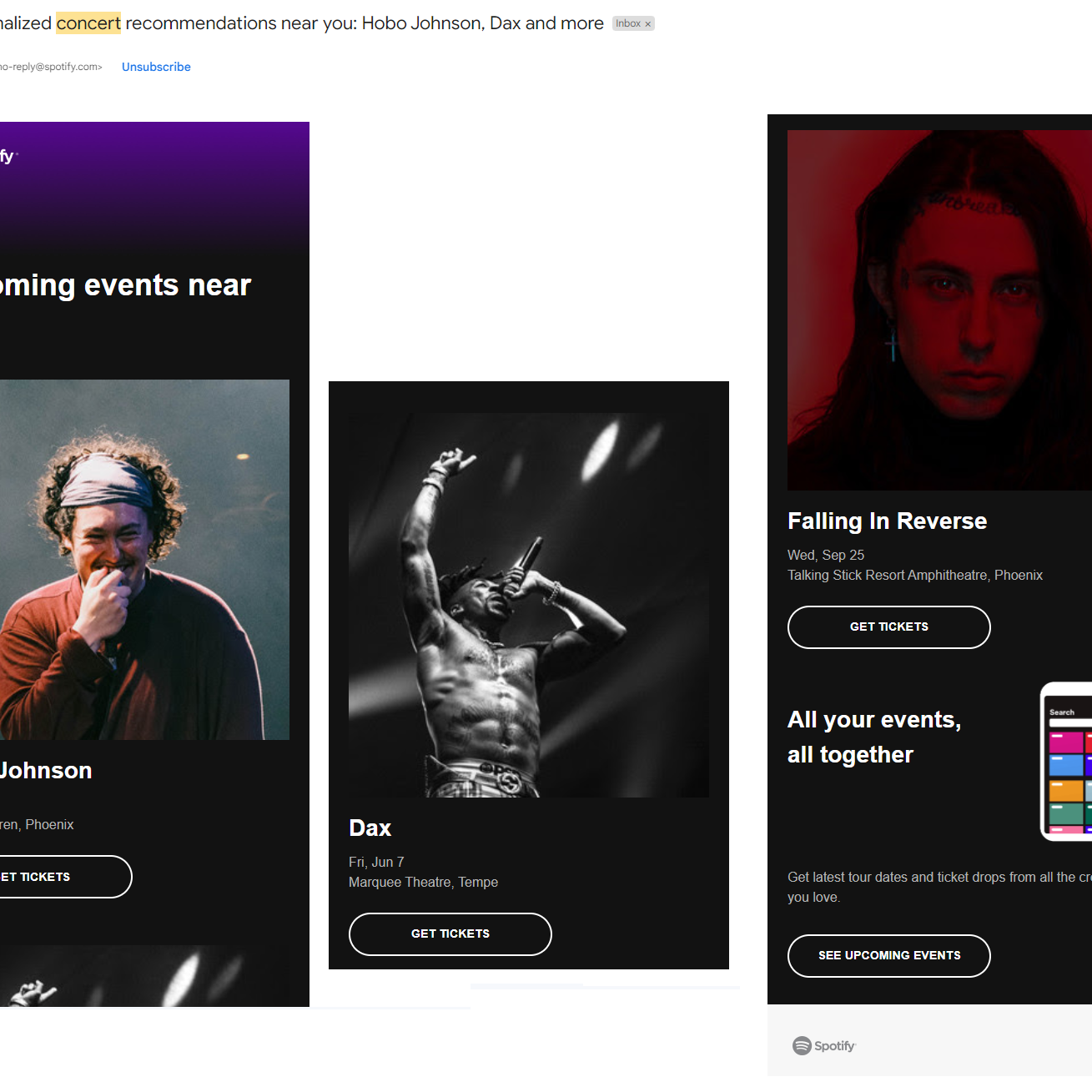Image resolution: width=1092 pixels, height=1092 pixels.
Task: Click the Hobo Johnson name heading
Action: pos(46,770)
